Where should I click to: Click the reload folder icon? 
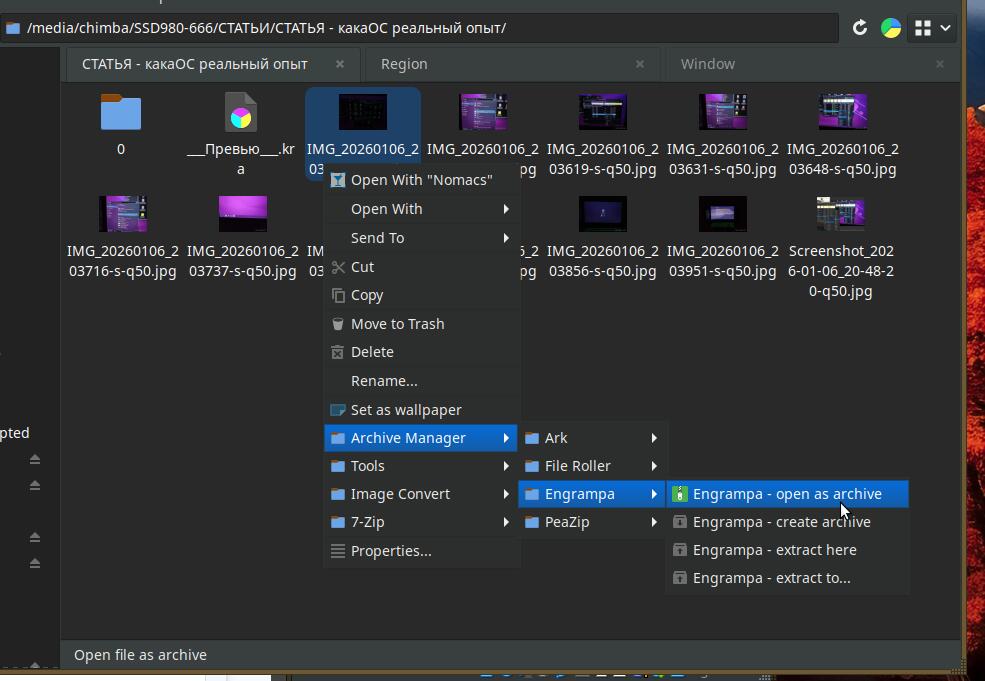coord(859,28)
